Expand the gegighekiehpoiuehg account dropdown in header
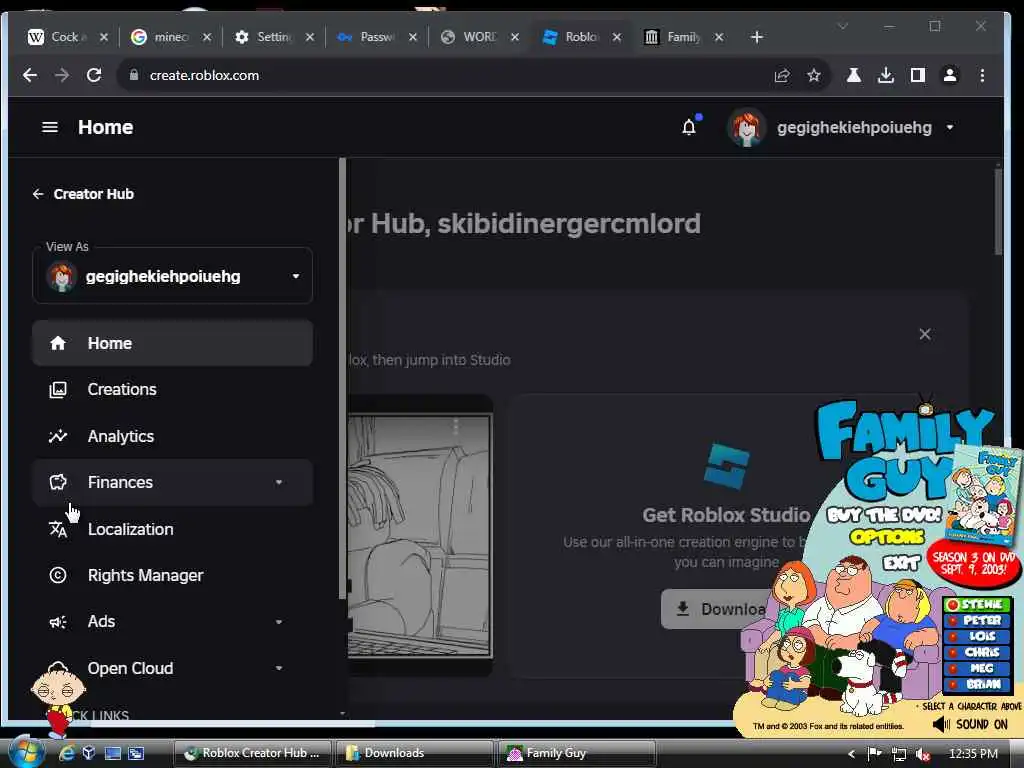1024x768 pixels. coord(950,127)
